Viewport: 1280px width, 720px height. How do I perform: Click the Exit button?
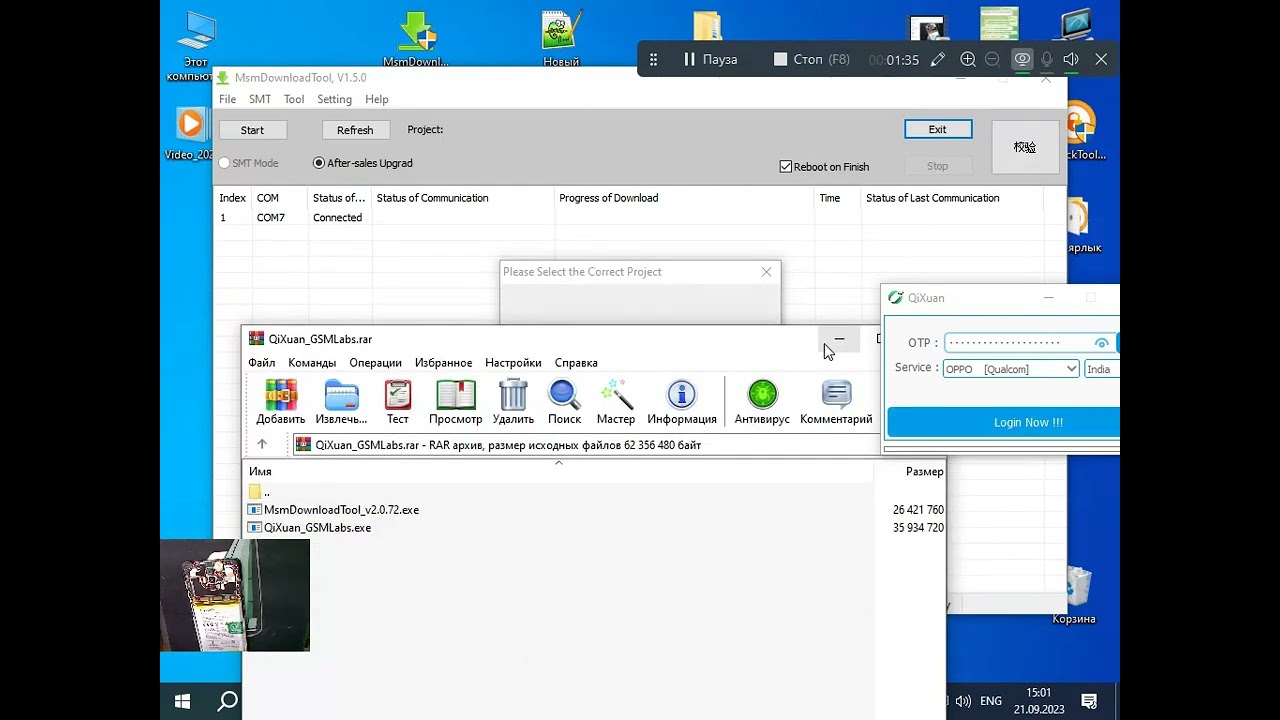tap(937, 129)
